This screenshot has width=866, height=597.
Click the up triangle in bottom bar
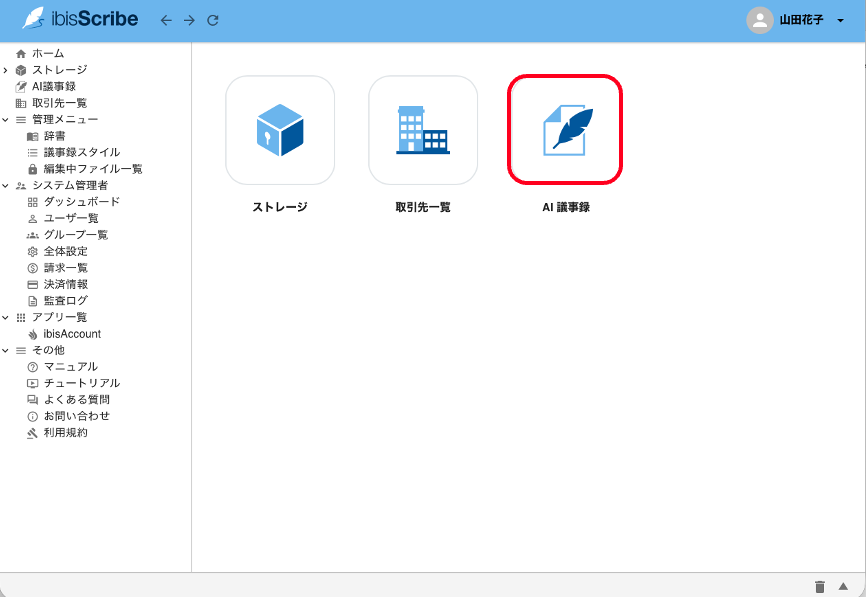(x=843, y=587)
